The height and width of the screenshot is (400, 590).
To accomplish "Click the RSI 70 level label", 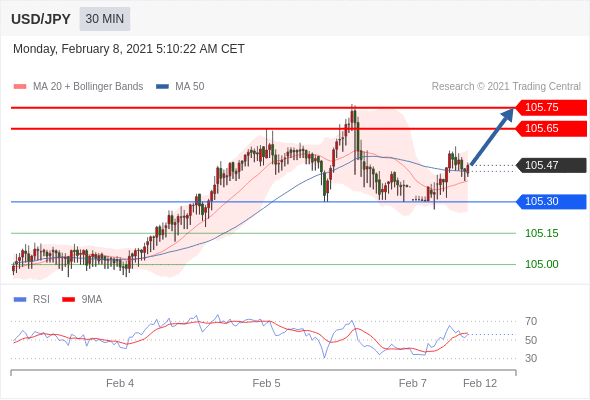I will coord(531,321).
